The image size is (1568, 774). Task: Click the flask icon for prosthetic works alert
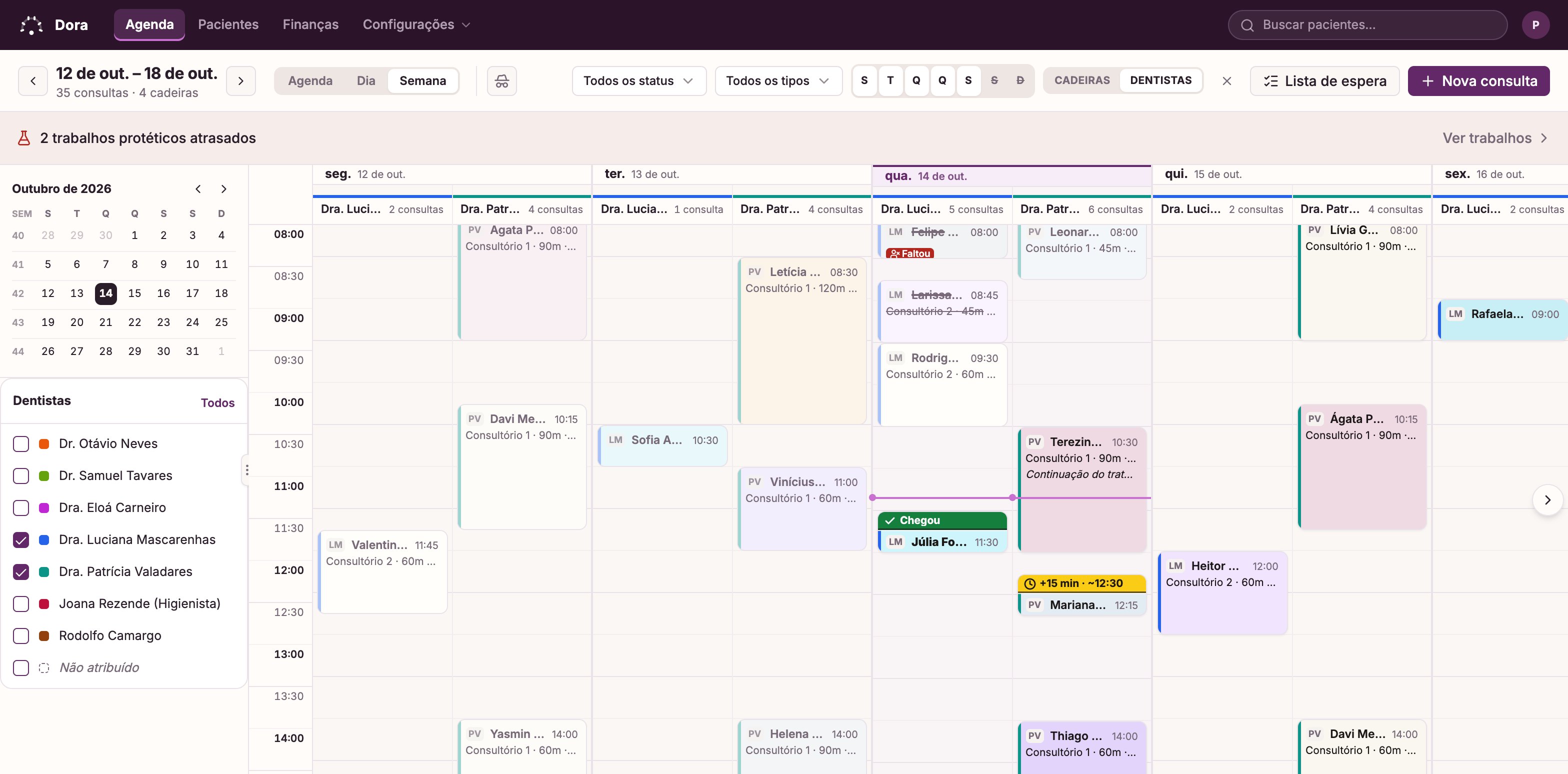click(23, 138)
